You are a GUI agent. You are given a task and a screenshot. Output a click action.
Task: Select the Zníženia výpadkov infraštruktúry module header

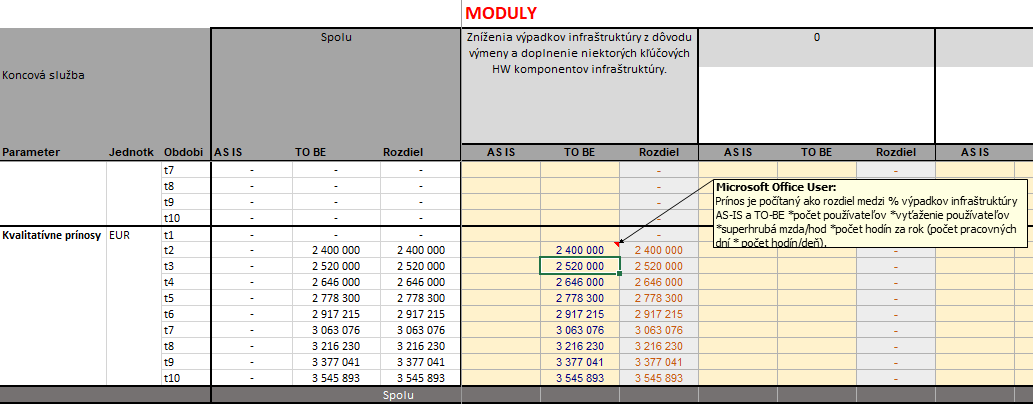tap(580, 85)
